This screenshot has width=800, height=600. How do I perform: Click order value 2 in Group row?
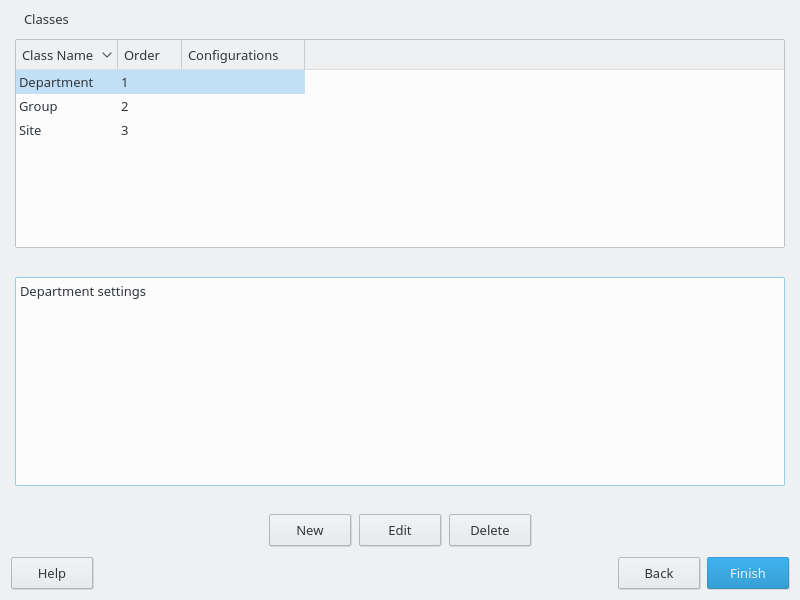[125, 107]
